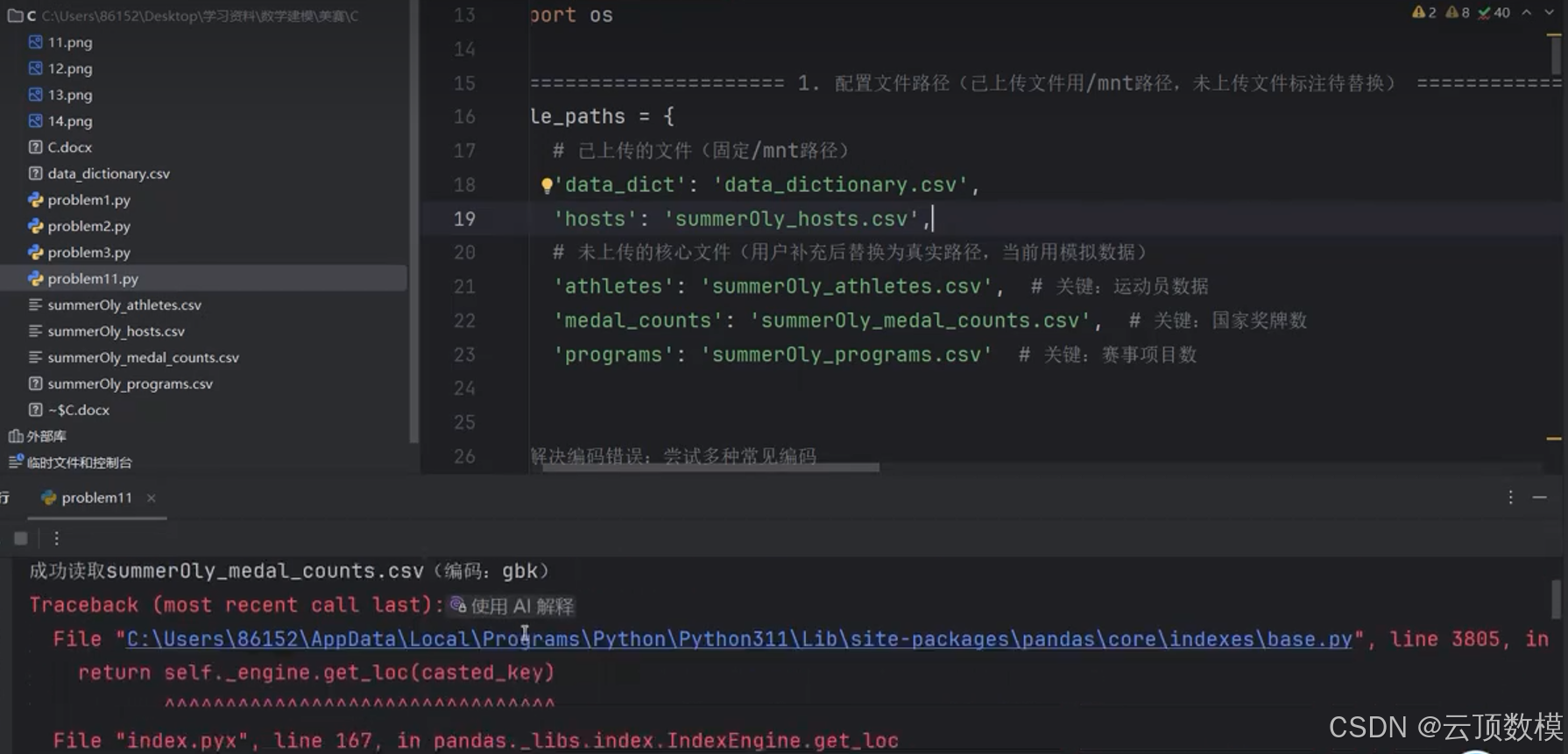Viewport: 1568px width, 754px height.
Task: Expand the 外部库 external libraries node
Action: click(46, 436)
